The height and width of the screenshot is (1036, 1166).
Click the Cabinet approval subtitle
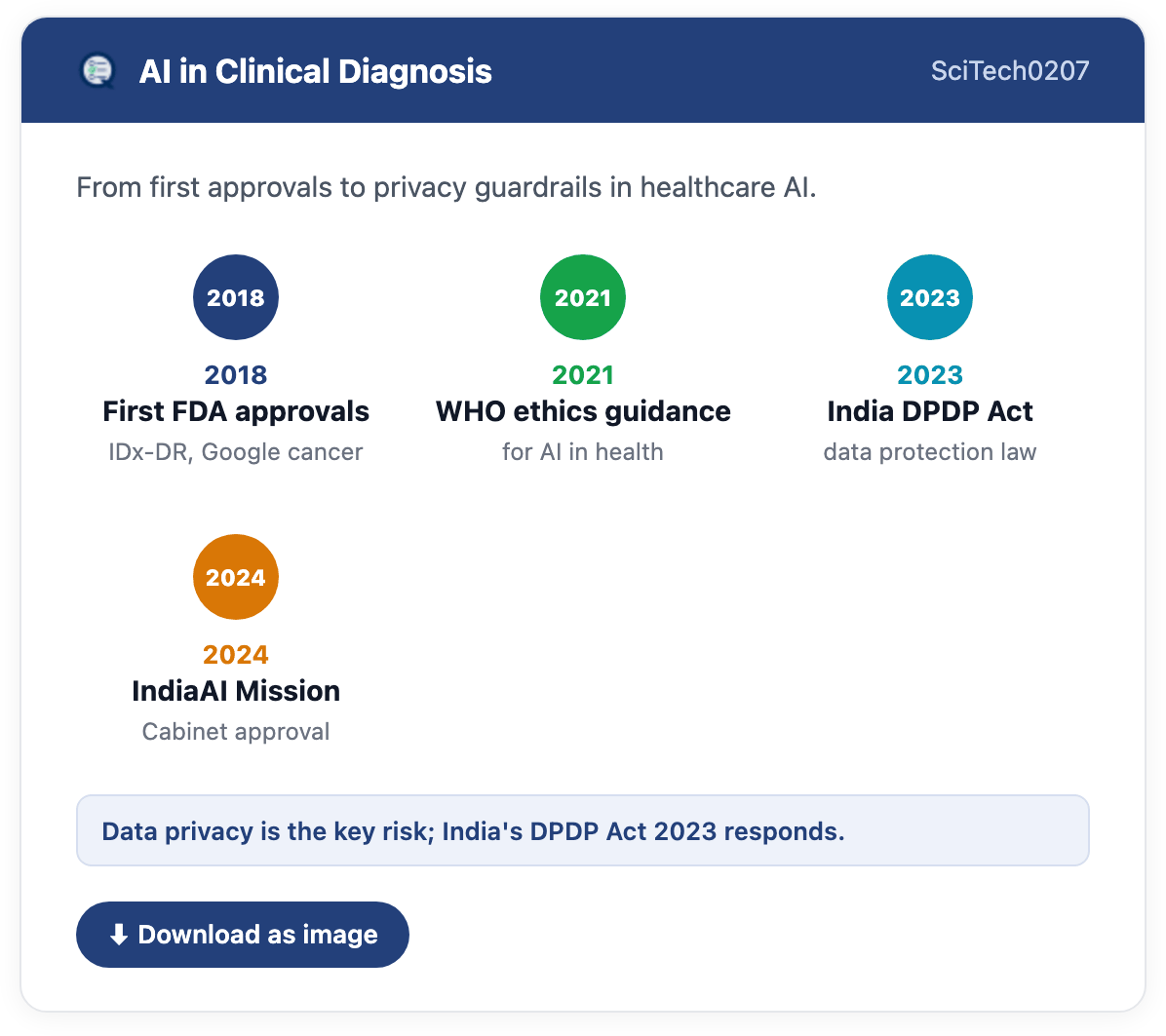pos(236,731)
